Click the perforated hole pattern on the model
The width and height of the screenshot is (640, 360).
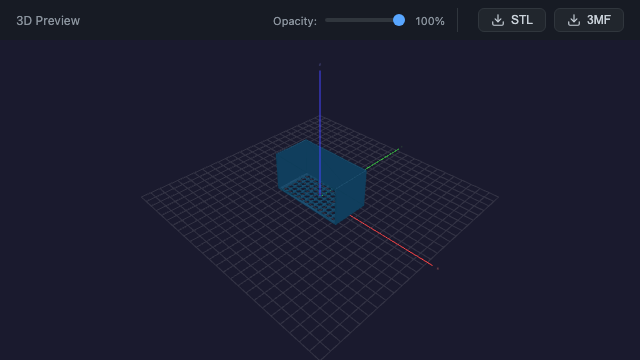(310, 197)
